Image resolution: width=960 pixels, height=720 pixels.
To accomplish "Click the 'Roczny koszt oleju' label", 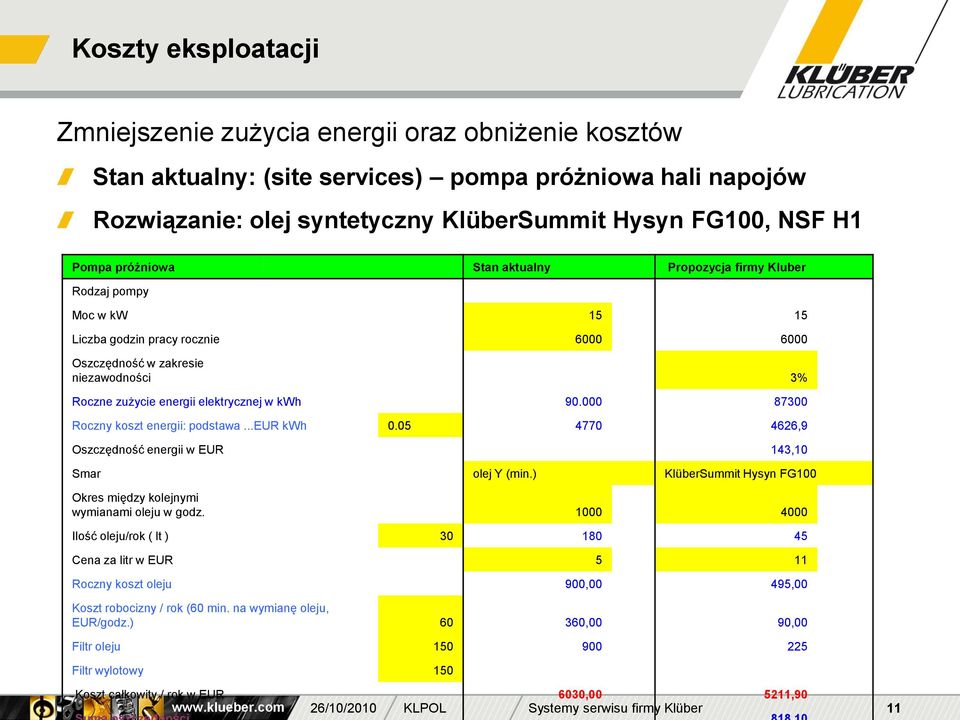I will pyautogui.click(x=122, y=584).
